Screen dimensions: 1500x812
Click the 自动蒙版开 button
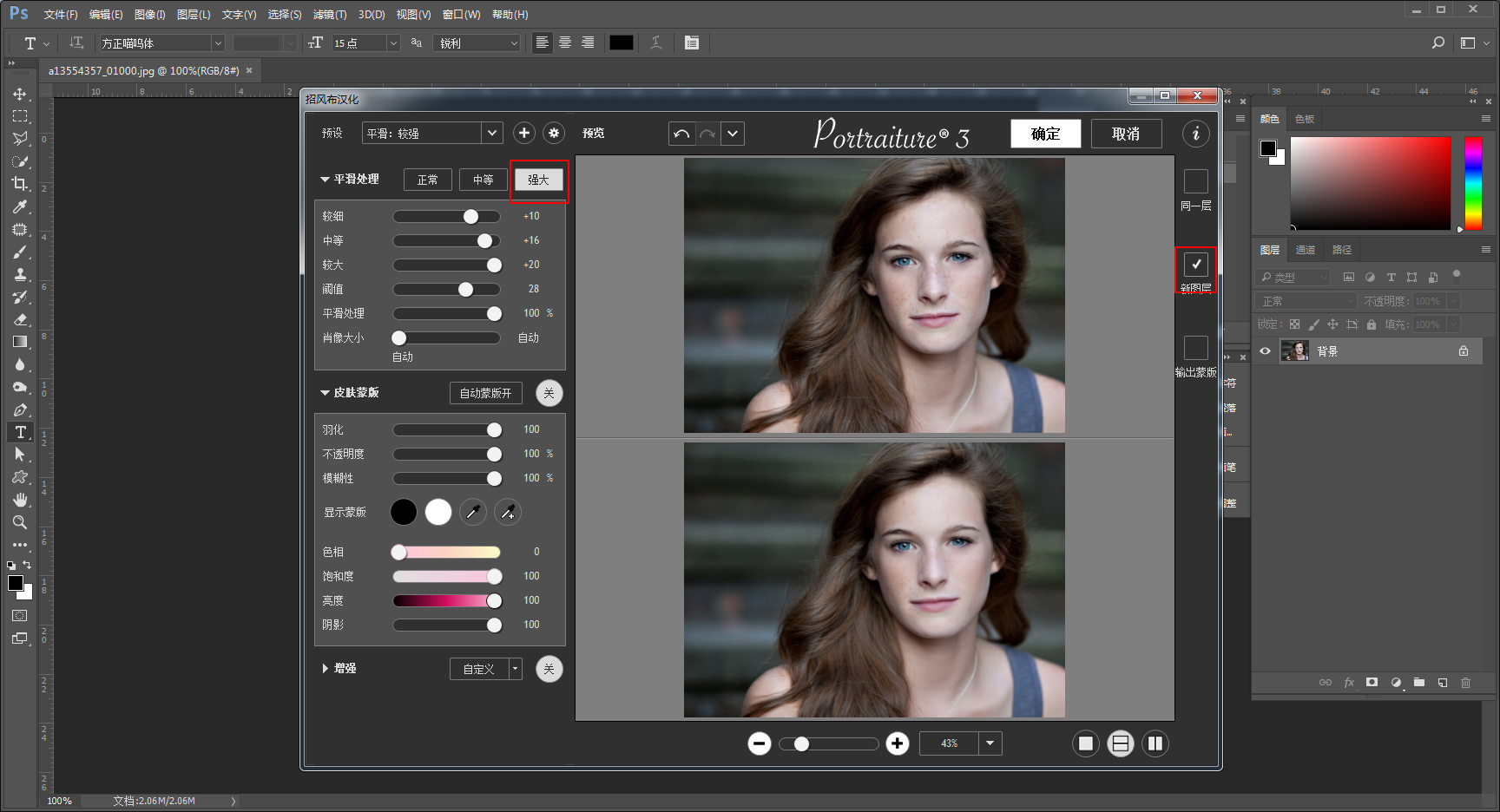coord(486,393)
